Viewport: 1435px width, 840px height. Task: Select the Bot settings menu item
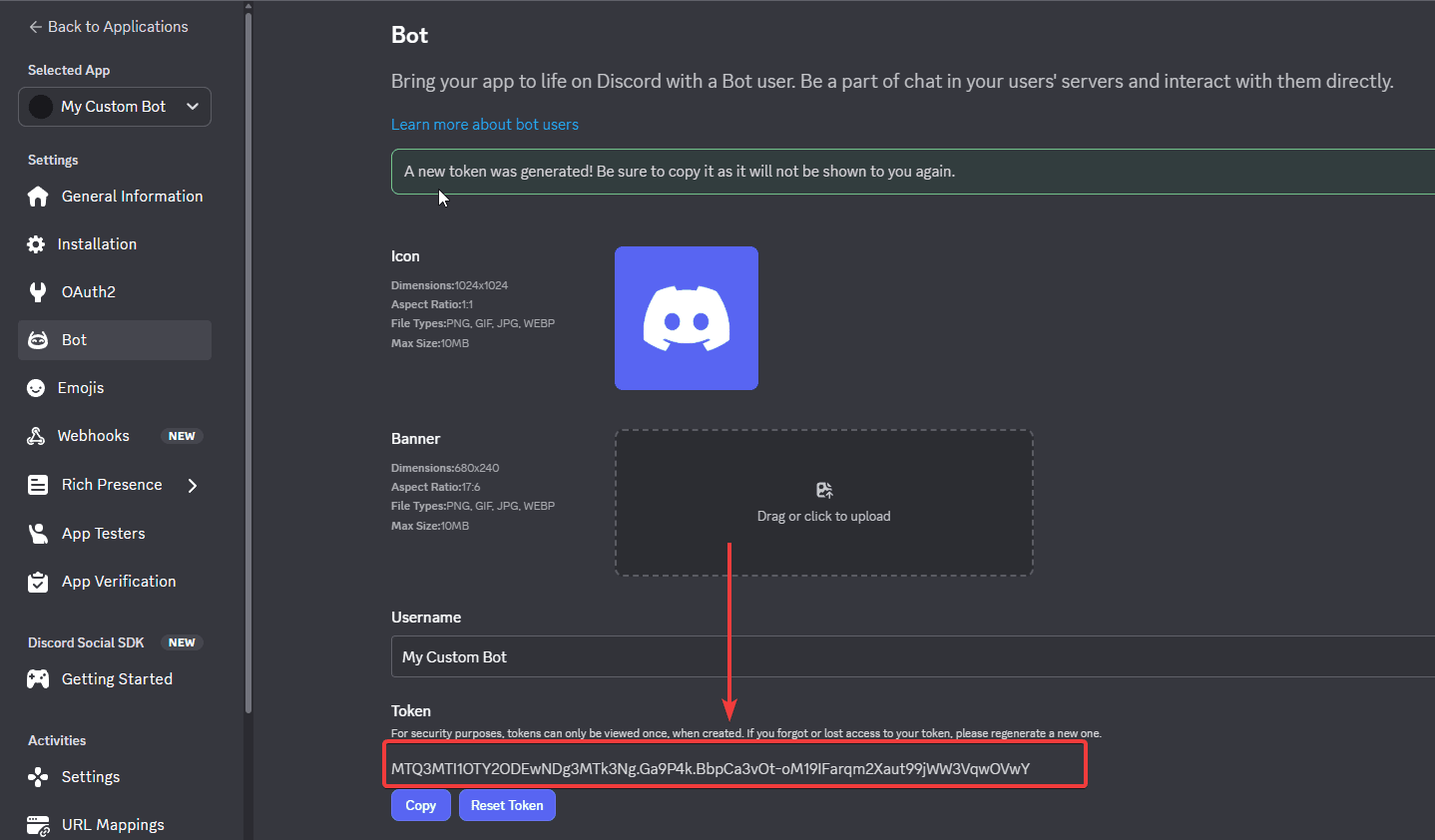coord(115,340)
